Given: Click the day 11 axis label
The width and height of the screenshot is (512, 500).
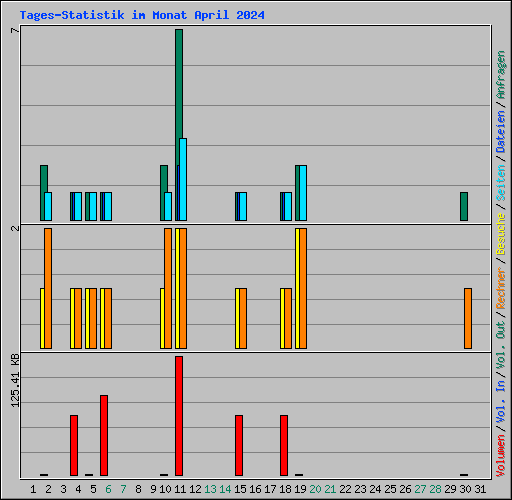Looking at the screenshot, I should click(180, 489).
